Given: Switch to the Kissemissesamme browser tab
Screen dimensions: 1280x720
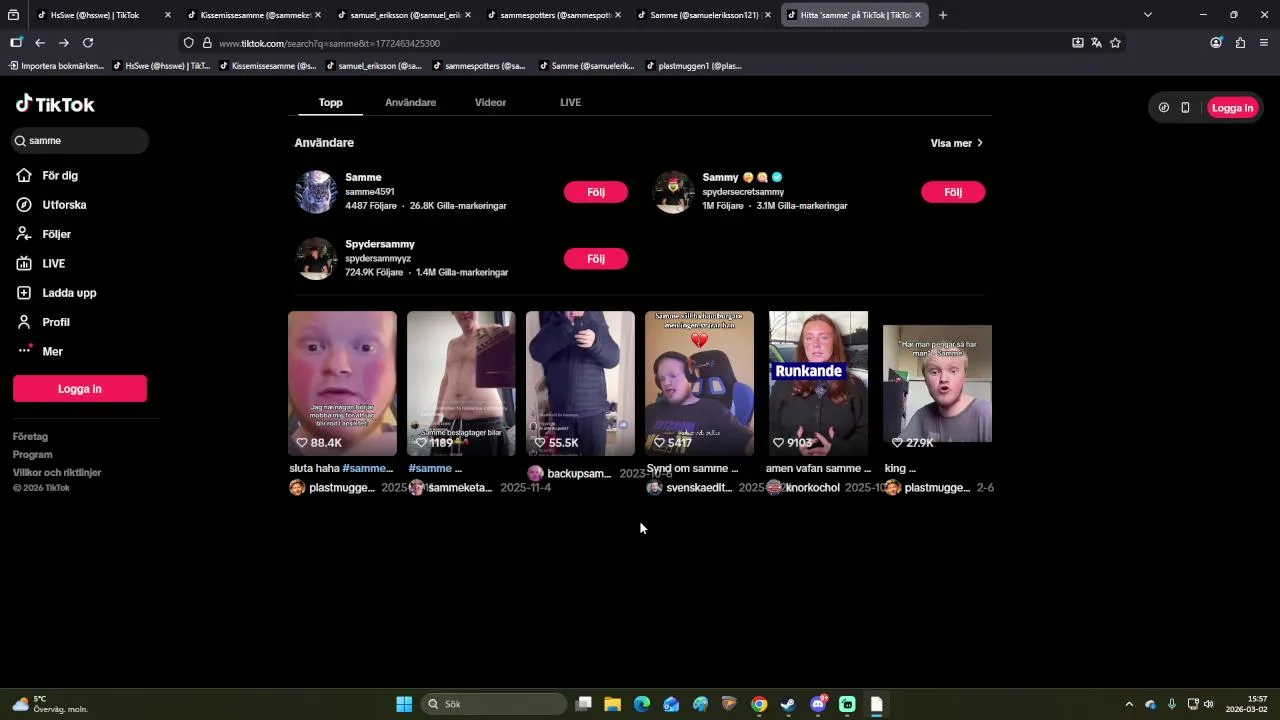Looking at the screenshot, I should point(255,15).
